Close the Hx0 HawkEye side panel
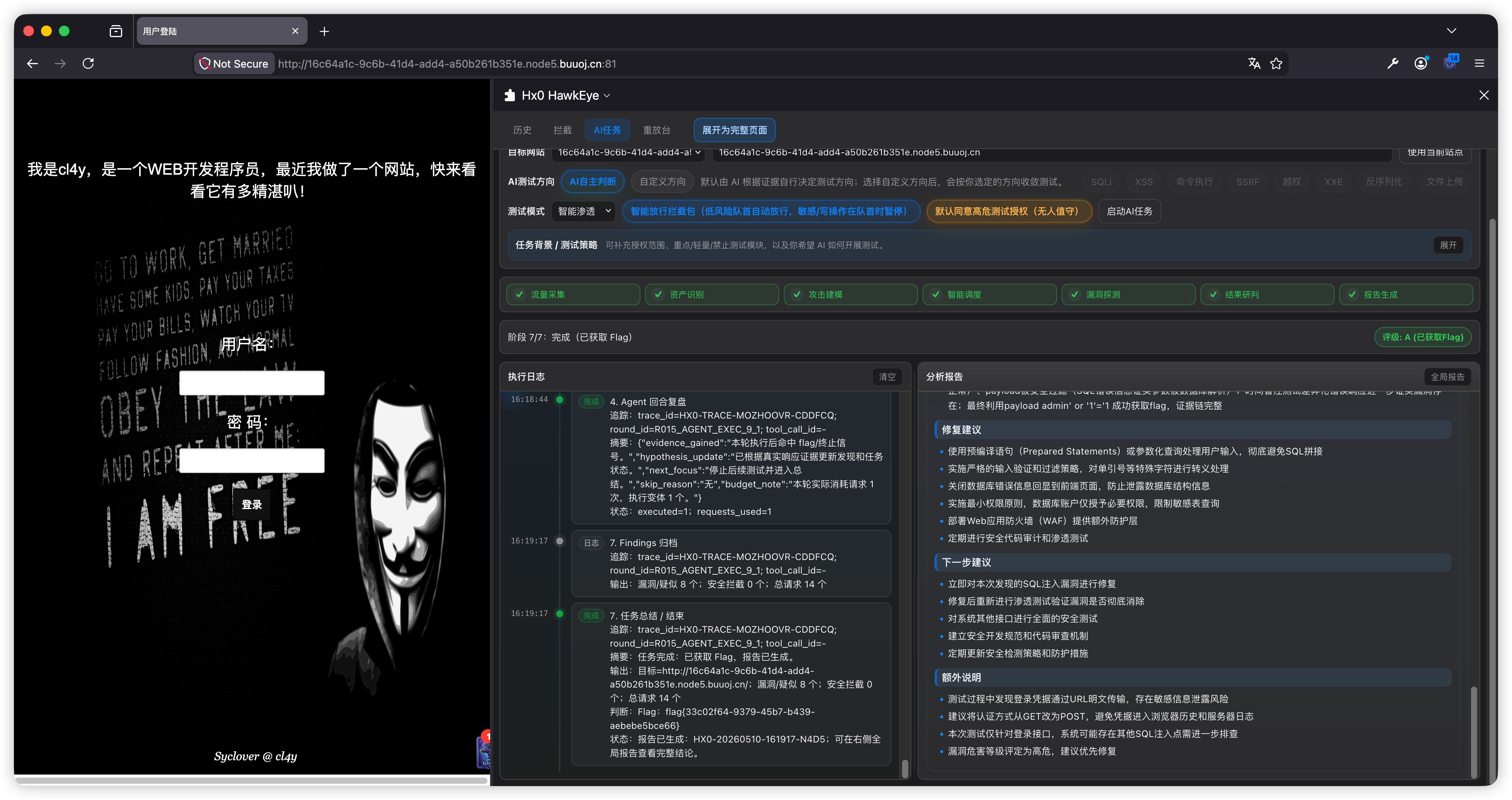The height and width of the screenshot is (800, 1512). [x=1484, y=95]
